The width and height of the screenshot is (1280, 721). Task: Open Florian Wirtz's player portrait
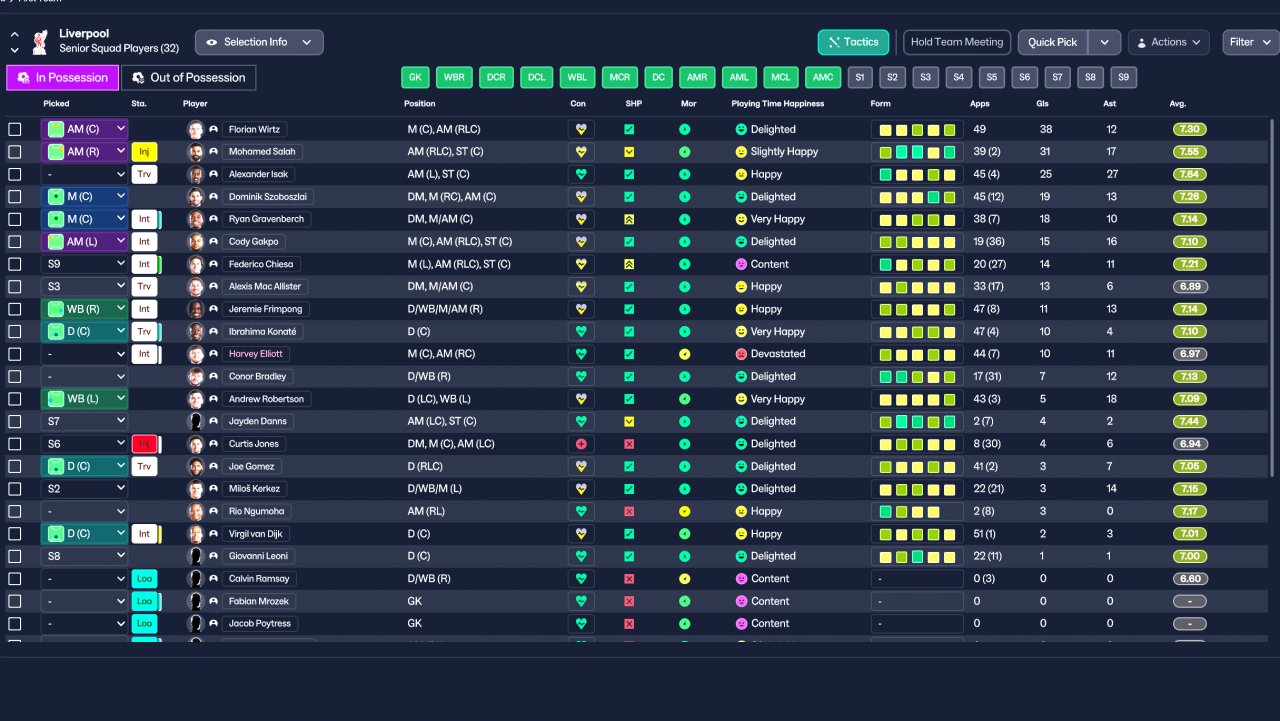(196, 129)
